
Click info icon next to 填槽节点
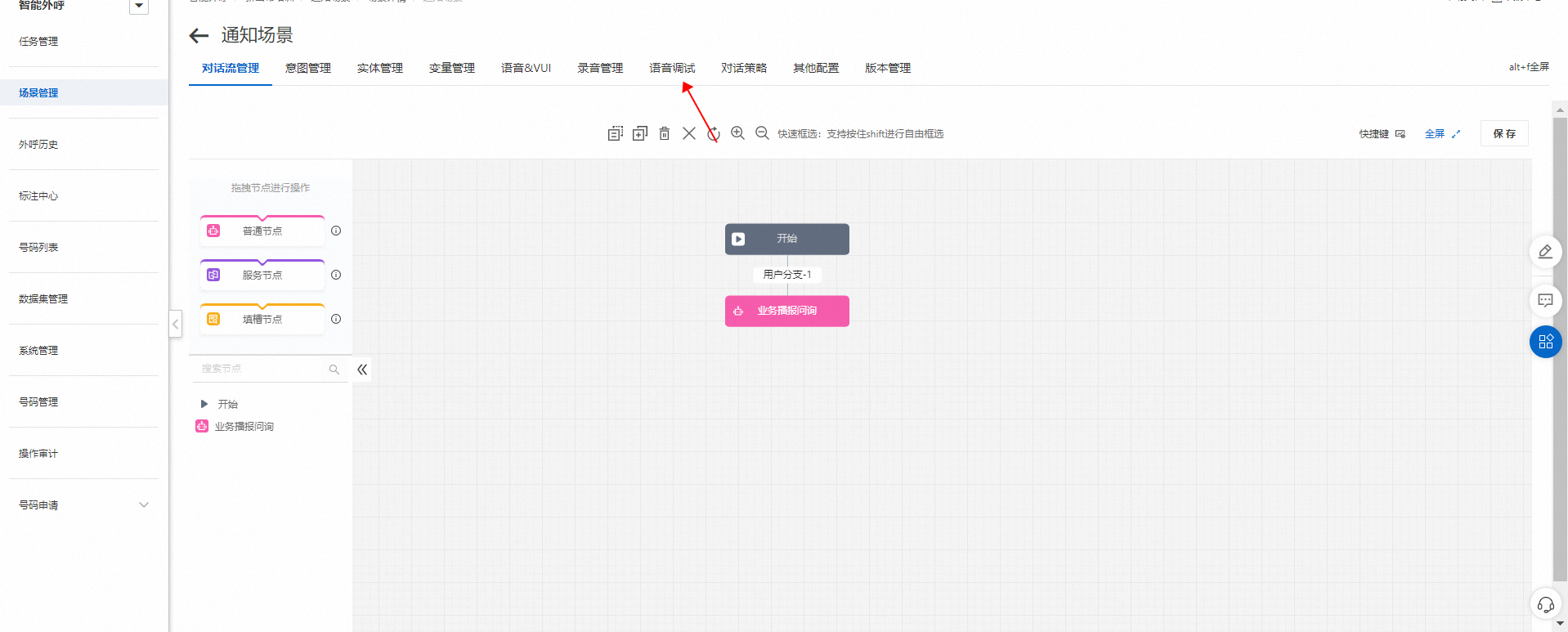tap(336, 319)
